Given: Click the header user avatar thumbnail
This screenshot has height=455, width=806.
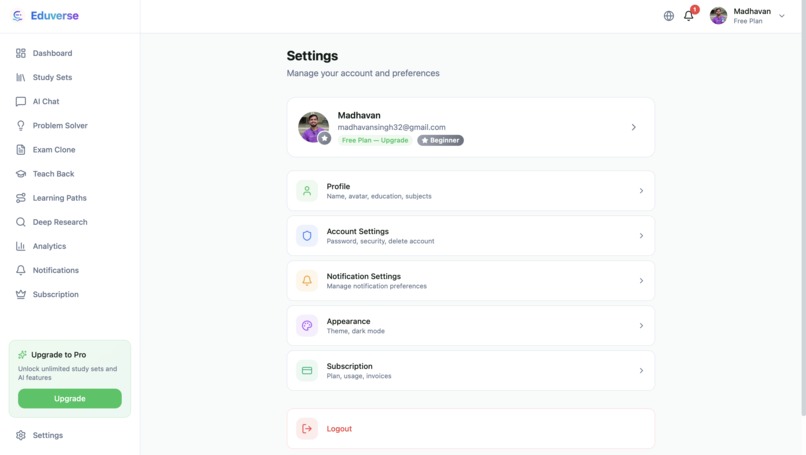Looking at the screenshot, I should (718, 15).
